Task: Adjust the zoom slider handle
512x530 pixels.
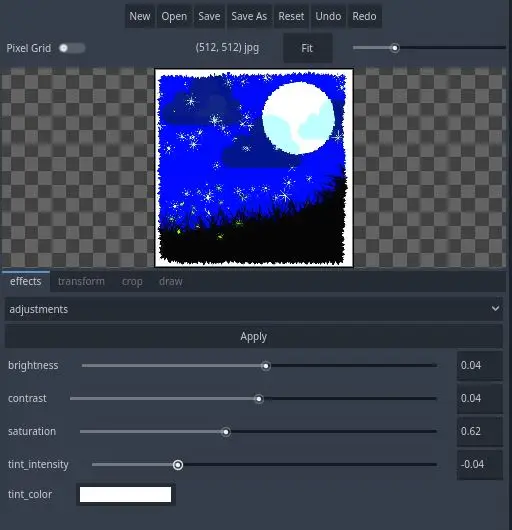Action: (395, 48)
